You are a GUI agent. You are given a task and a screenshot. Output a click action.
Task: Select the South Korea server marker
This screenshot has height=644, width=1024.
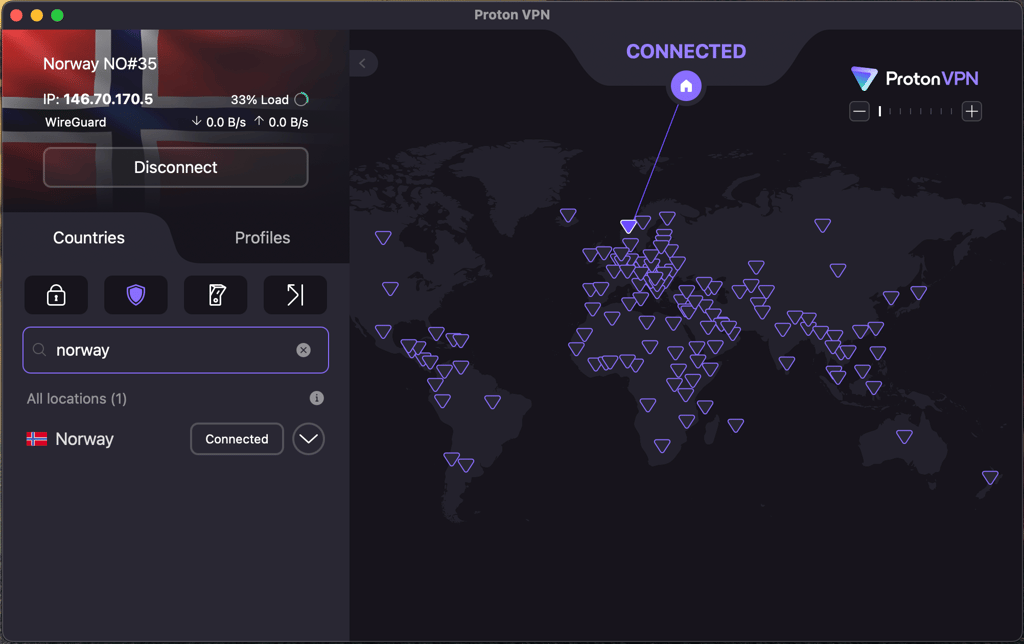point(891,298)
